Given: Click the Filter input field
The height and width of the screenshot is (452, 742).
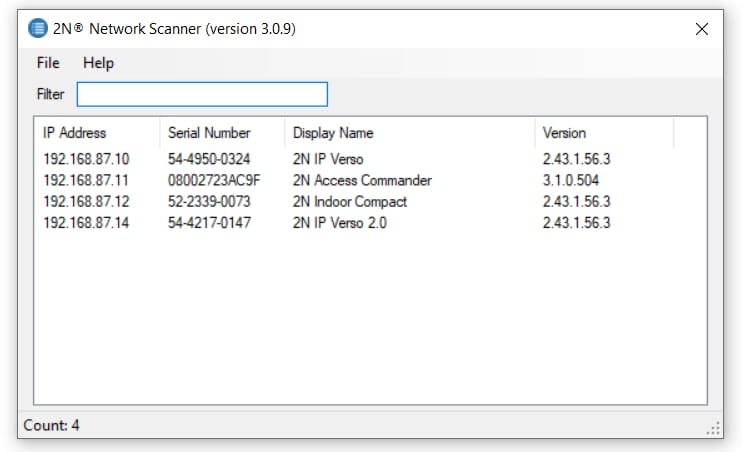Looking at the screenshot, I should point(202,94).
